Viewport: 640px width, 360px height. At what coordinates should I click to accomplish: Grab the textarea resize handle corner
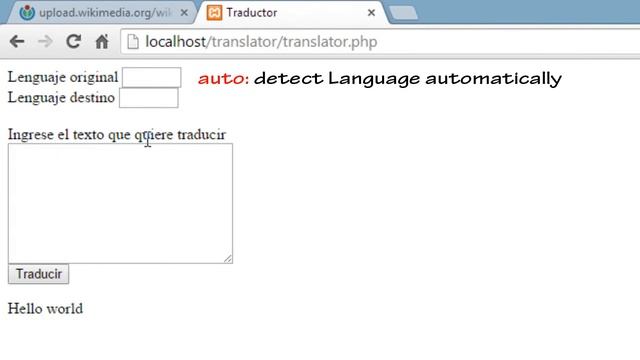click(228, 259)
